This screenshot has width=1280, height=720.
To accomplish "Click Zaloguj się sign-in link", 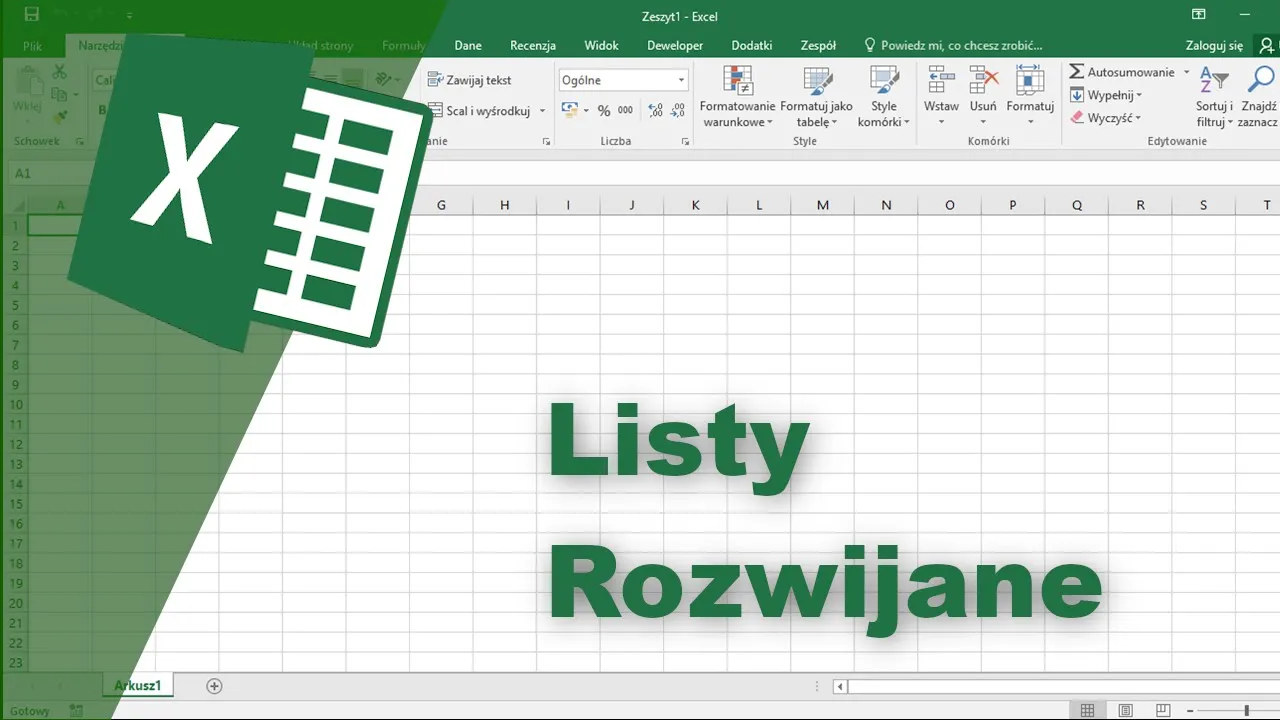I will (x=1214, y=45).
